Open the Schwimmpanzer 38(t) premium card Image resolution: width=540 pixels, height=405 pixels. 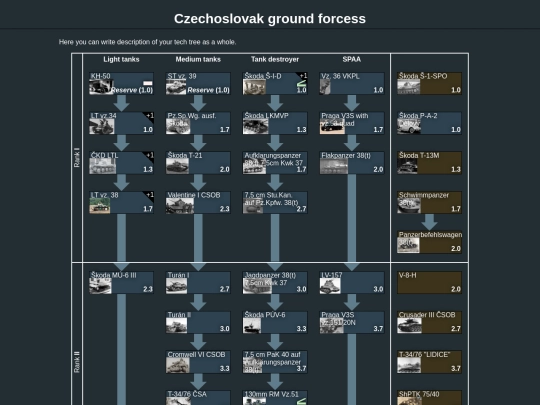coord(429,202)
